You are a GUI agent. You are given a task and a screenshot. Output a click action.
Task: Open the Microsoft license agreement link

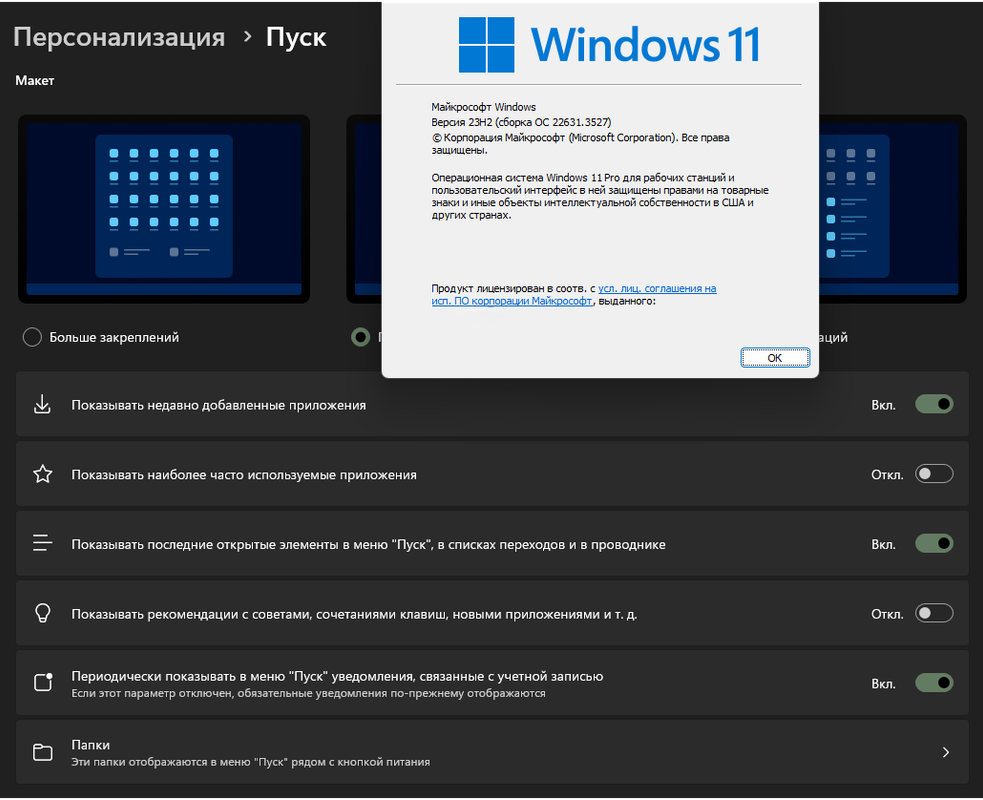(574, 295)
